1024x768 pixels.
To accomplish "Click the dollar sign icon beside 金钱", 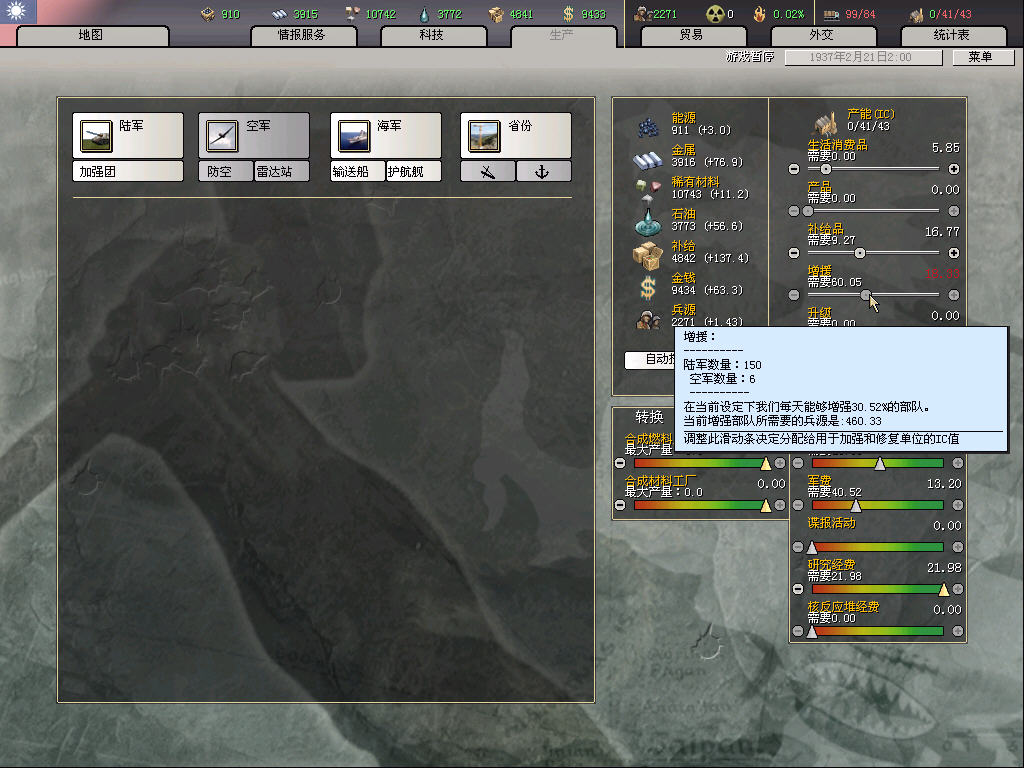I will 647,287.
